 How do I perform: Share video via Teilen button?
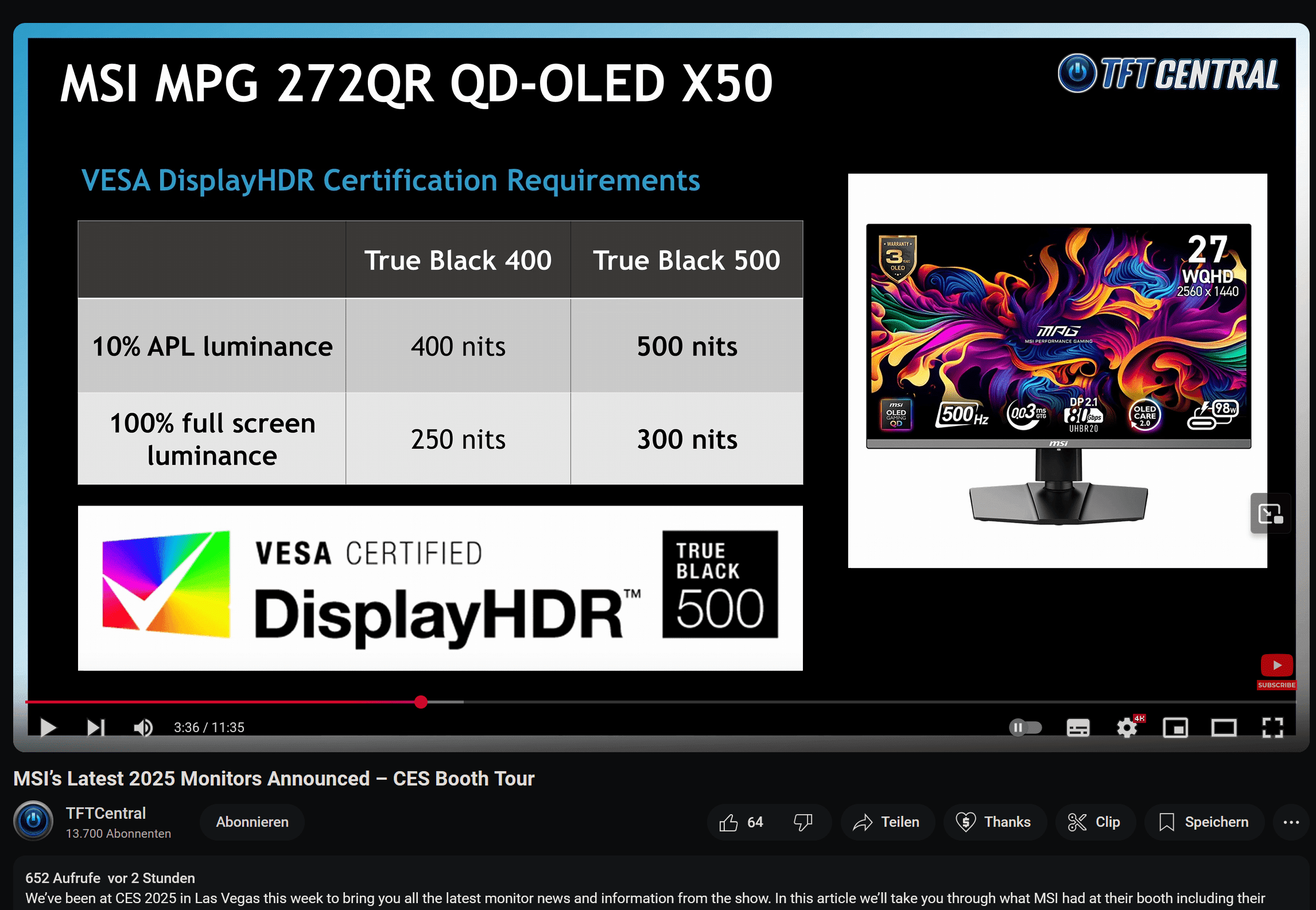(887, 822)
